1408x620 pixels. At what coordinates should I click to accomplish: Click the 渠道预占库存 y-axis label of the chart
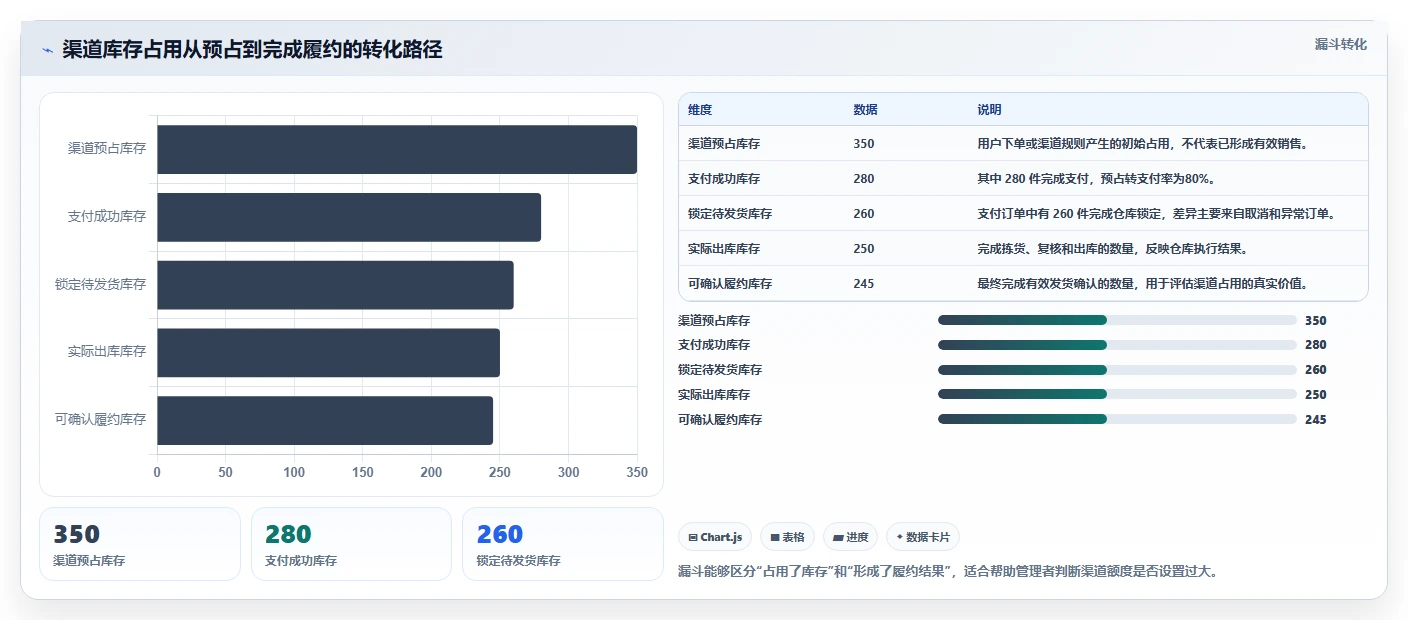tap(107, 148)
